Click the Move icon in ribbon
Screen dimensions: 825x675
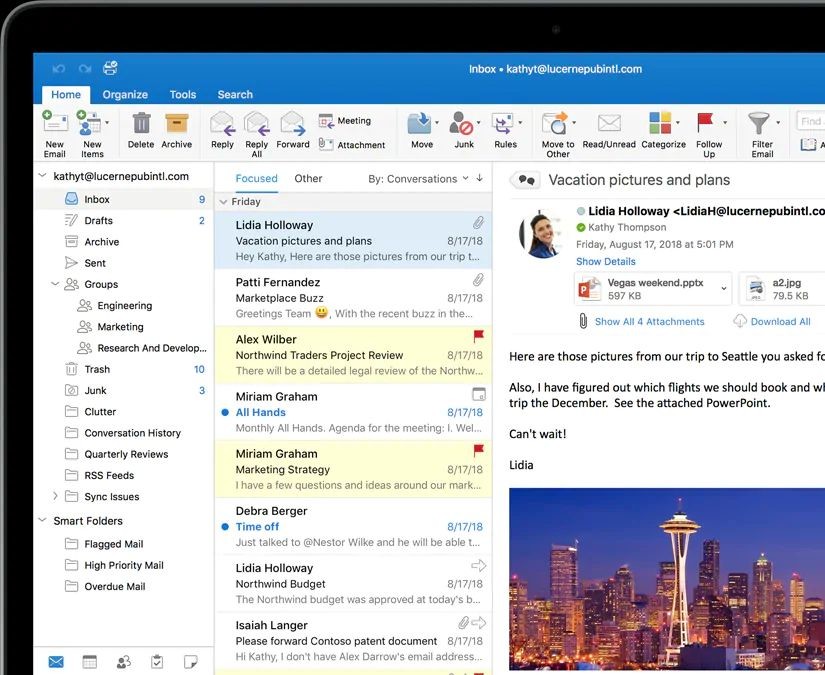click(419, 123)
